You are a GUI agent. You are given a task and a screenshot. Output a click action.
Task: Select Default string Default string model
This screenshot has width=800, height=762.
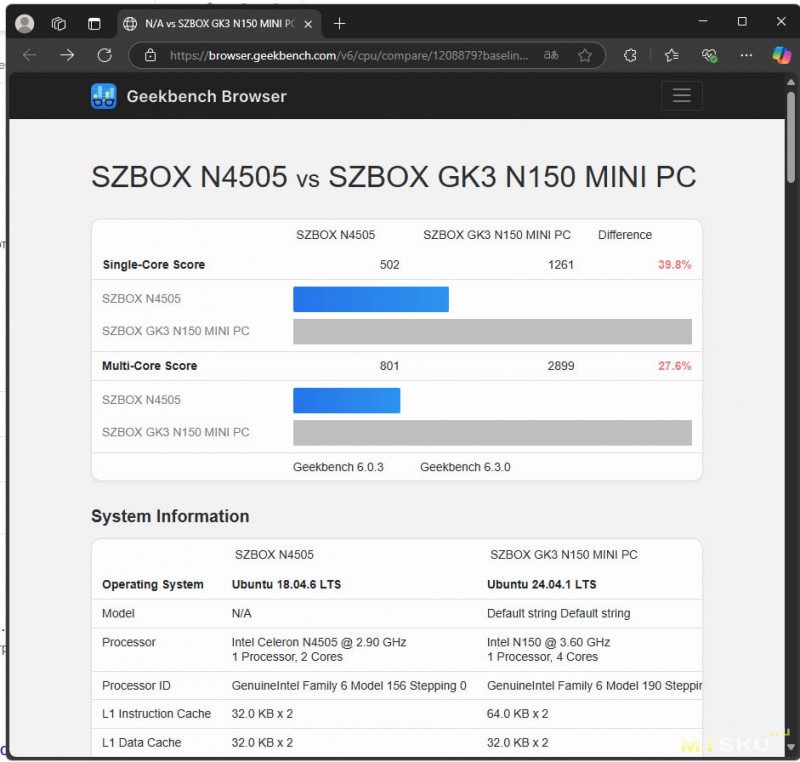[559, 613]
